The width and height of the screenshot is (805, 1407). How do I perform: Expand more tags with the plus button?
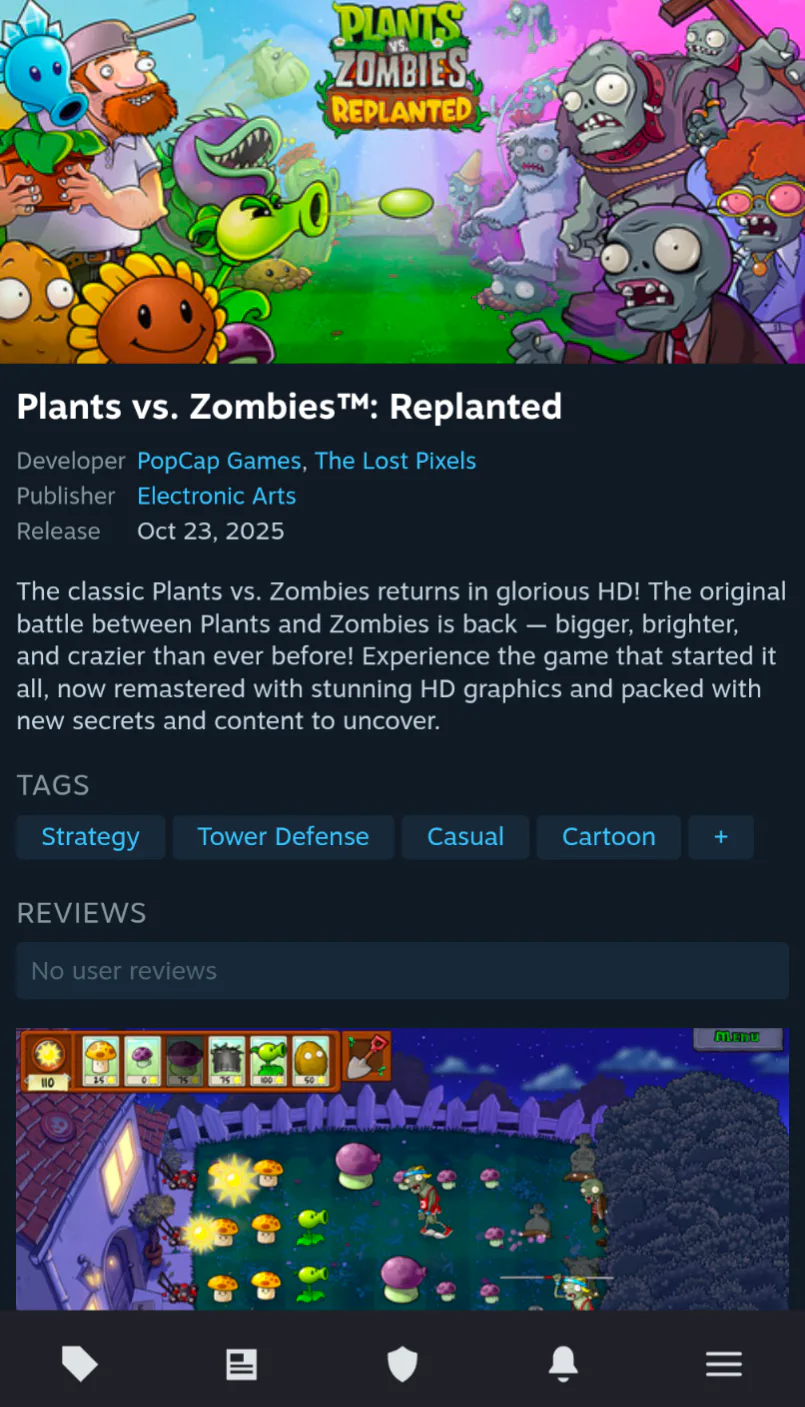721,837
